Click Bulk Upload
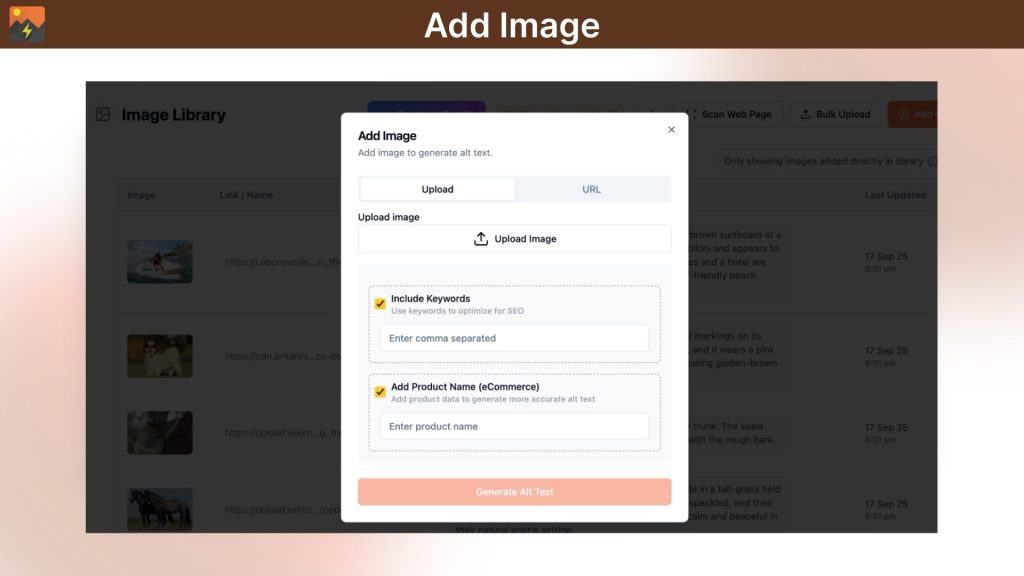 (834, 114)
